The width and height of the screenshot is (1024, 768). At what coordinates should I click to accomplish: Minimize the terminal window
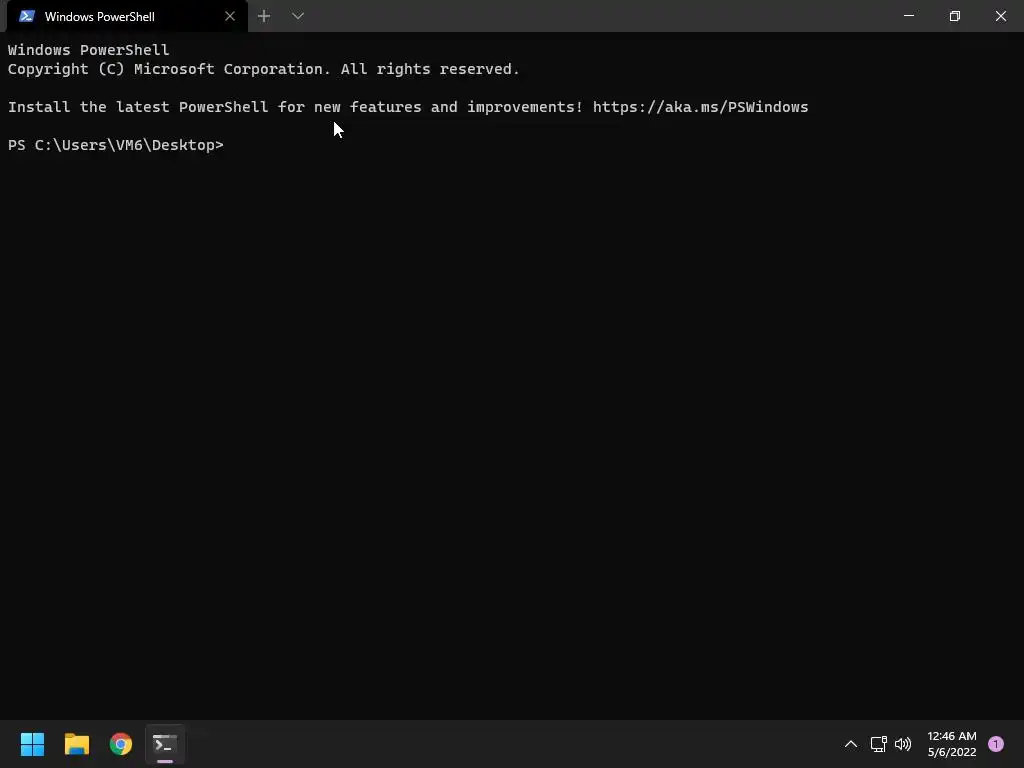(x=908, y=16)
